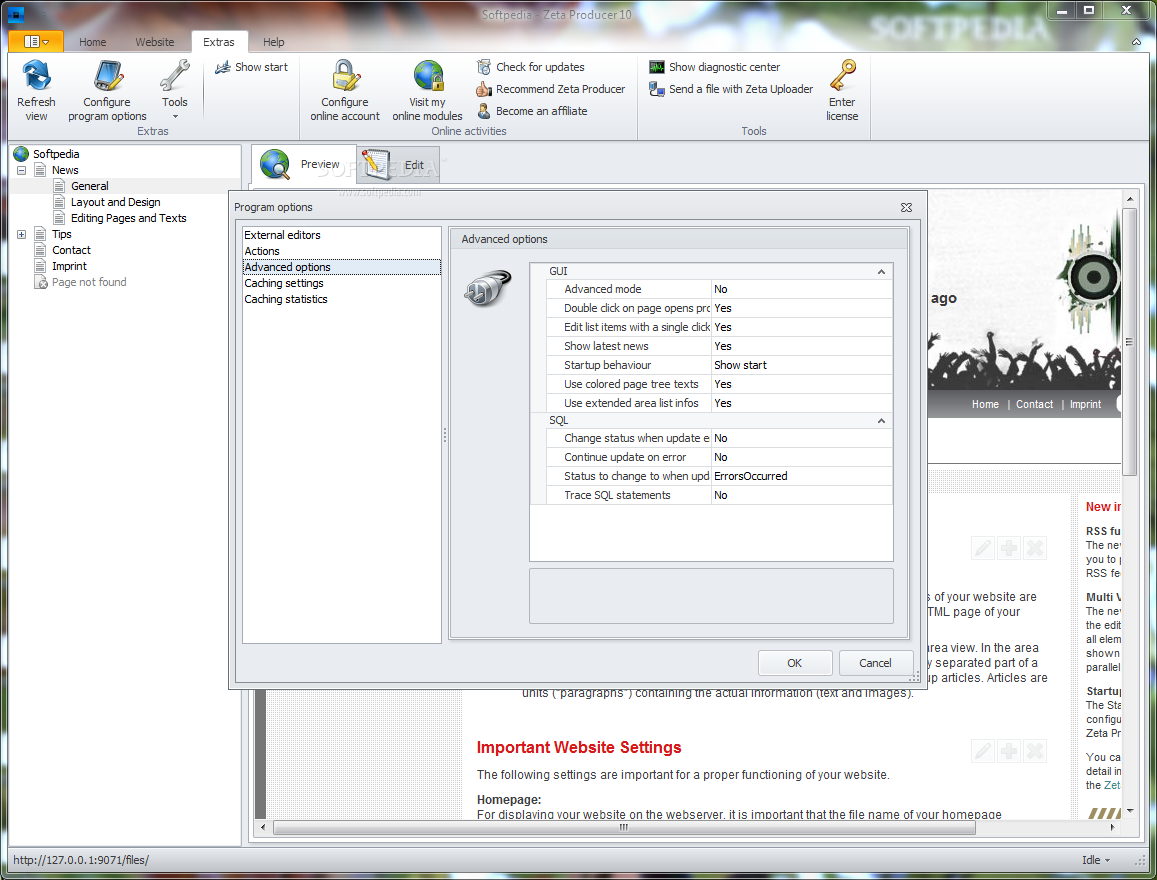Expand the Tips tree node
This screenshot has height=880, width=1157.
coord(21,235)
